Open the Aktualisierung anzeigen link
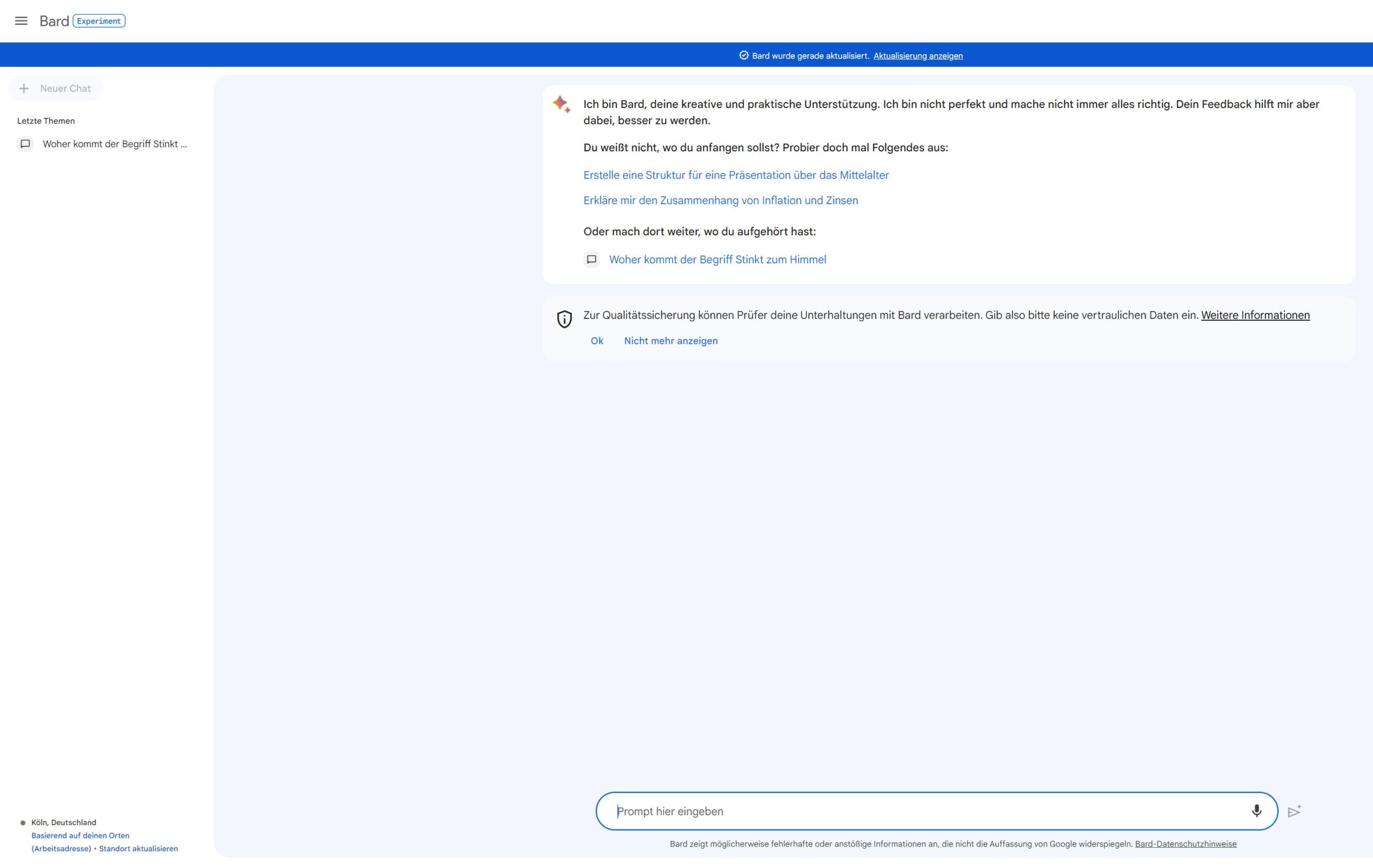 point(918,56)
